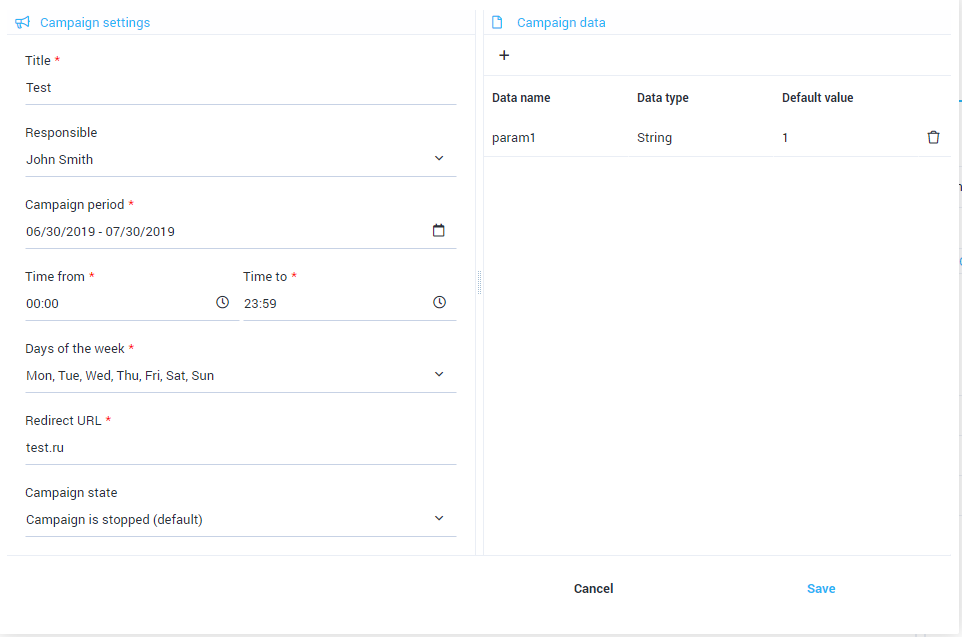Screen dimensions: 962x637
Task: Delete the param1 row with trash icon
Action: tap(933, 138)
